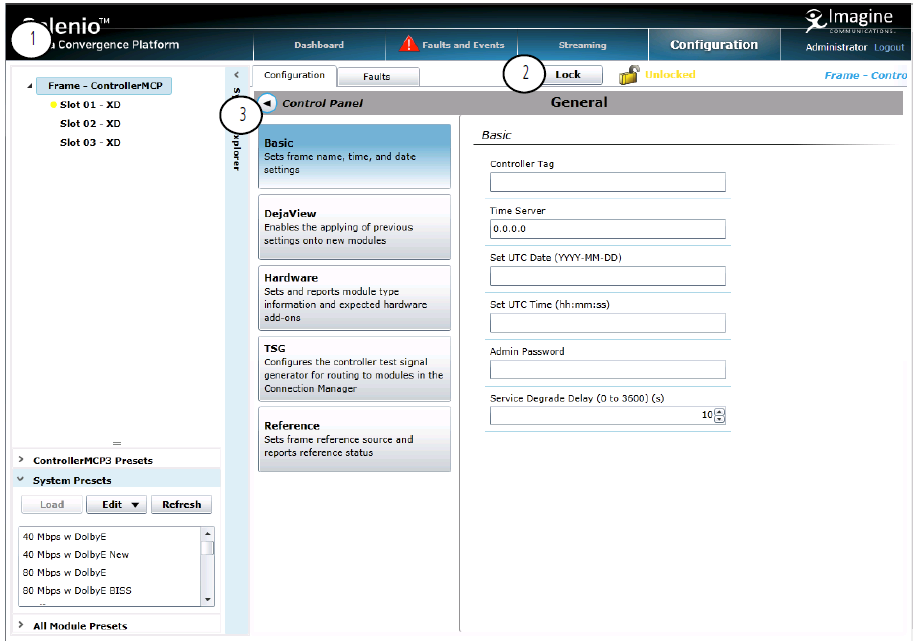The image size is (916, 642).
Task: Click the Admin Password input field
Action: [608, 370]
